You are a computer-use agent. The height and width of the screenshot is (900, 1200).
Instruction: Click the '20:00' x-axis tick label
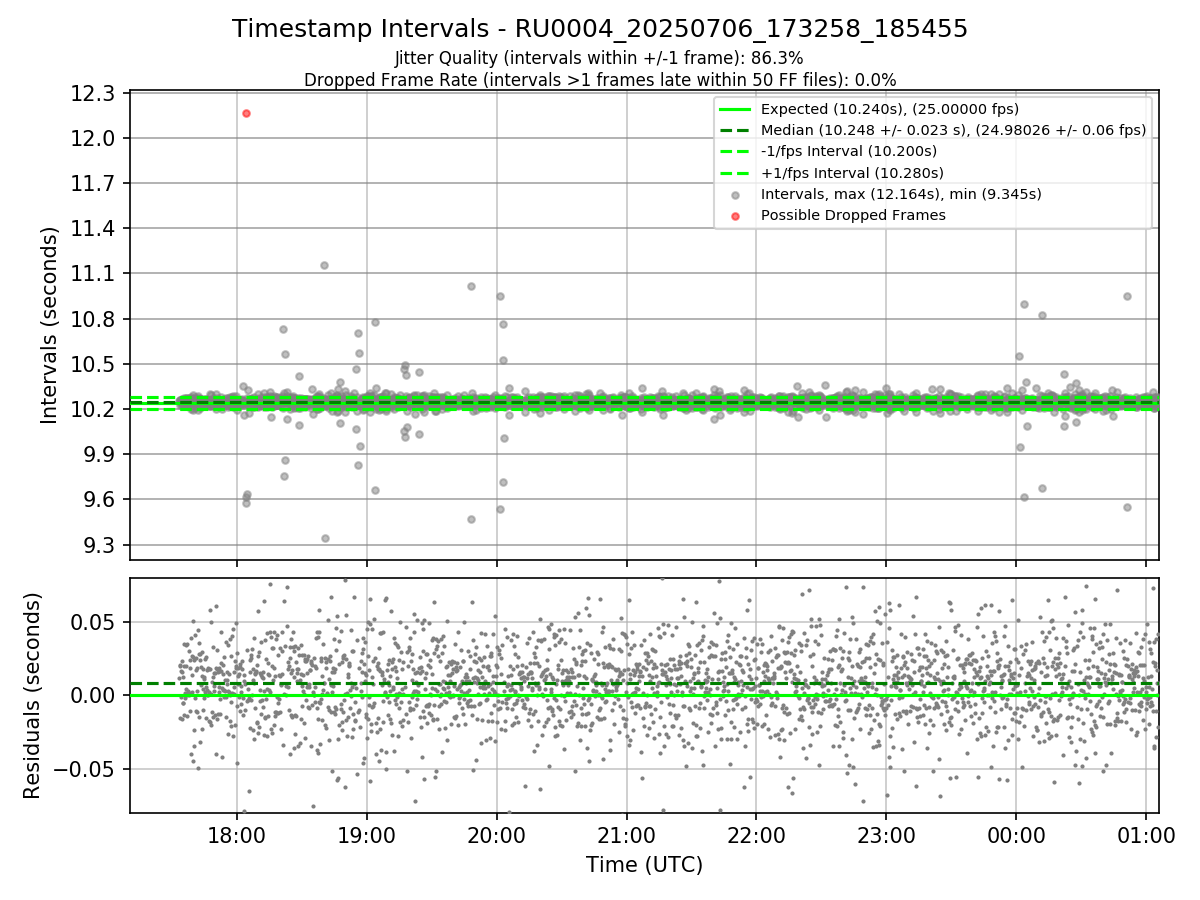click(x=497, y=834)
